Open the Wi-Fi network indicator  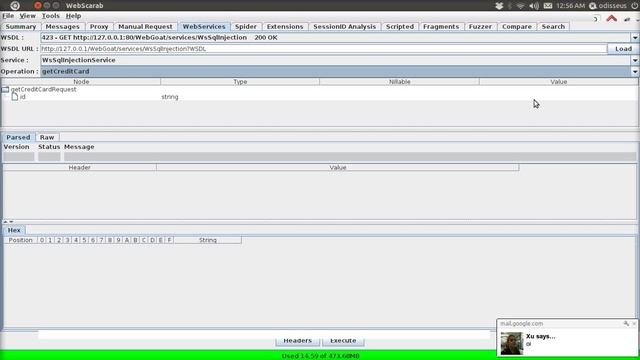(520, 6)
